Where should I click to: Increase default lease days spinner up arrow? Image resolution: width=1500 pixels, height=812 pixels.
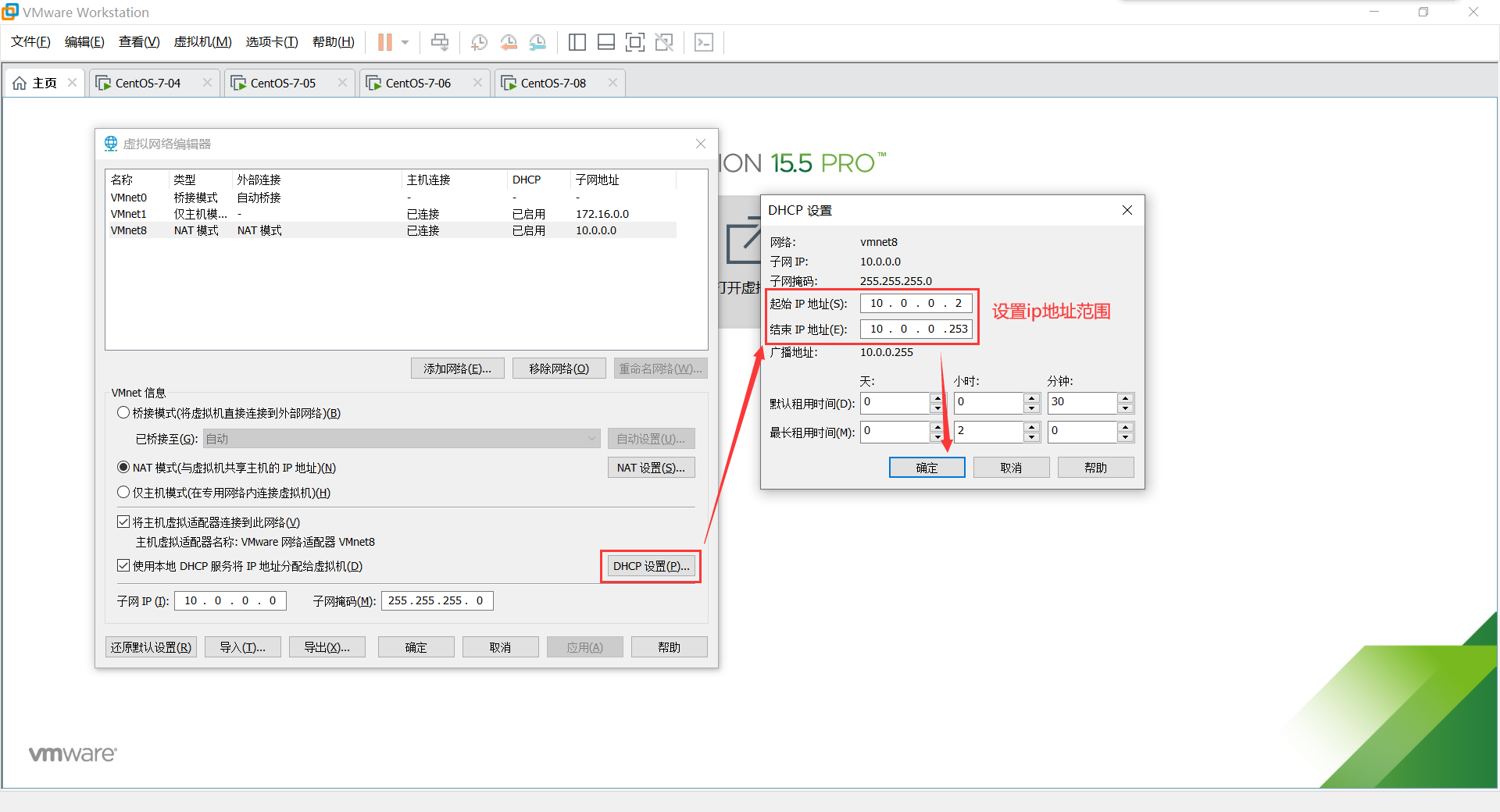point(937,398)
